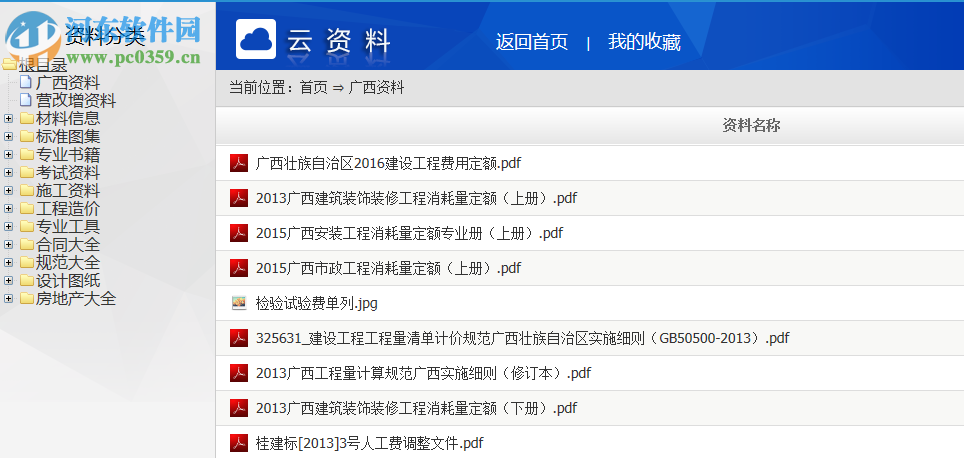Expand the 房地产大全 tree node
Image resolution: width=964 pixels, height=458 pixels.
tap(9, 299)
